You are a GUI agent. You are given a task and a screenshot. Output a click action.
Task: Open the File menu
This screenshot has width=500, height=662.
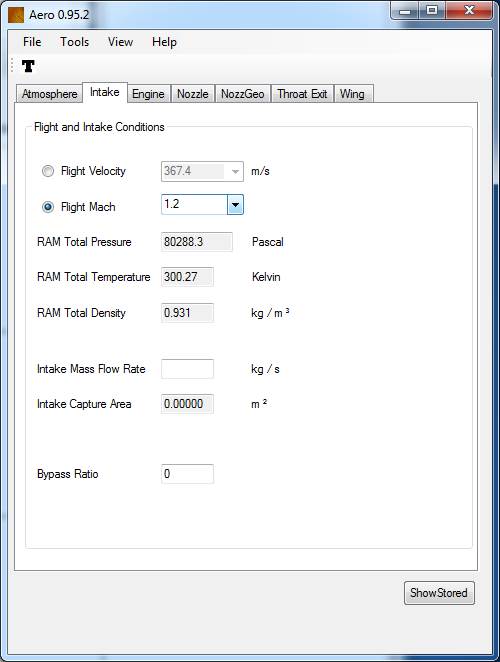(32, 42)
